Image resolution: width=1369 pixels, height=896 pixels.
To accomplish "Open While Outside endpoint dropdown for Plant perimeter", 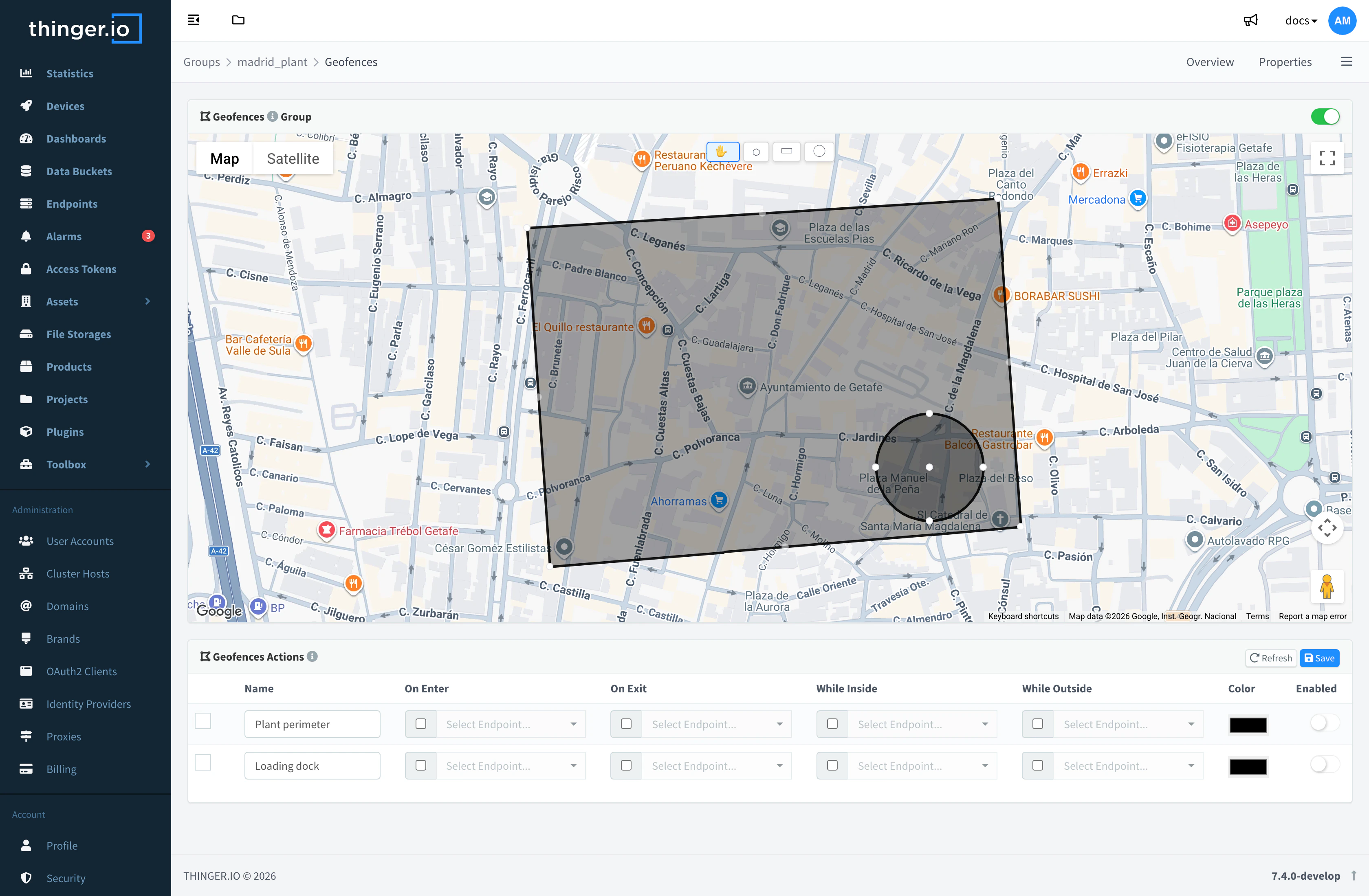I will point(1128,724).
